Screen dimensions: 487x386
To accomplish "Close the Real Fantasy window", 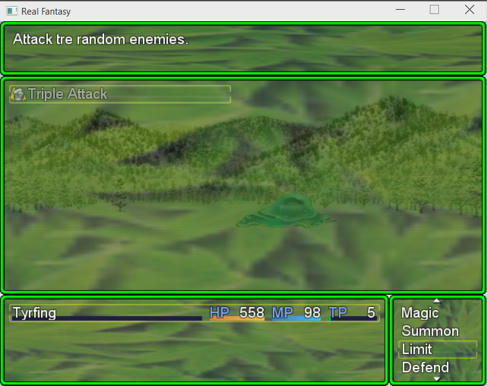I will tap(470, 10).
